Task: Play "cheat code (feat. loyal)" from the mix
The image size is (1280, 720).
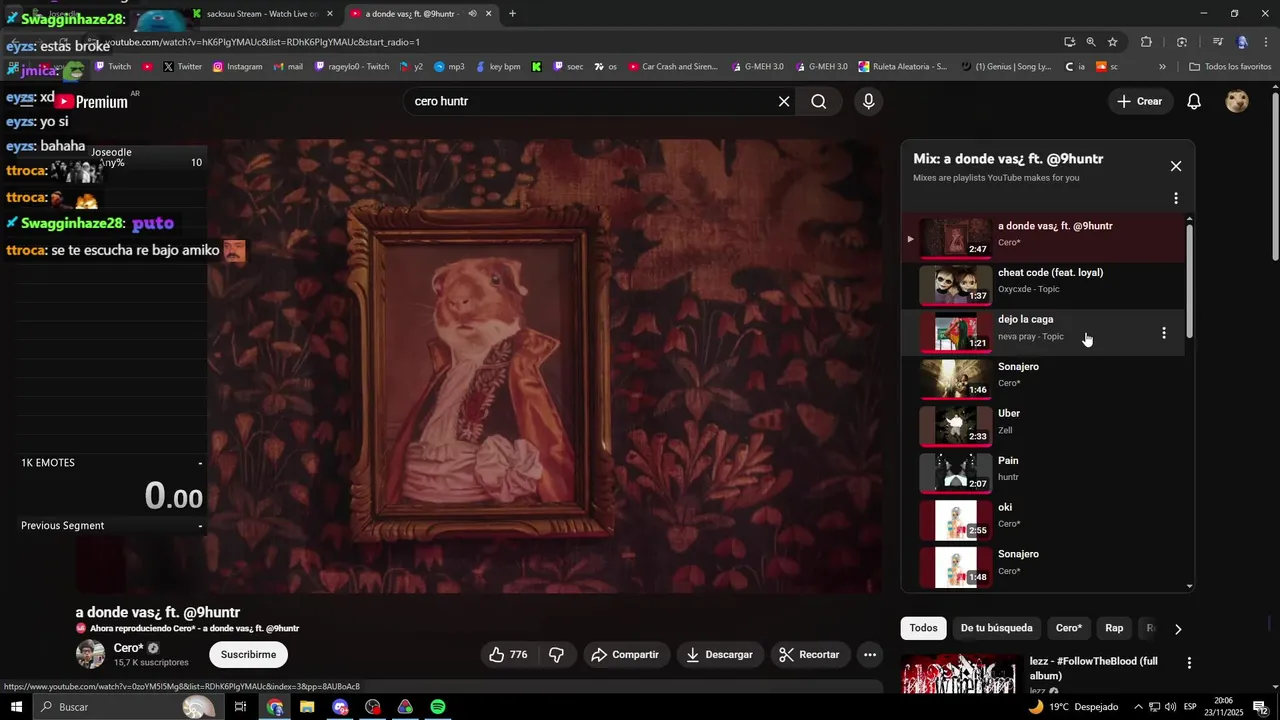Action: pyautogui.click(x=1043, y=286)
